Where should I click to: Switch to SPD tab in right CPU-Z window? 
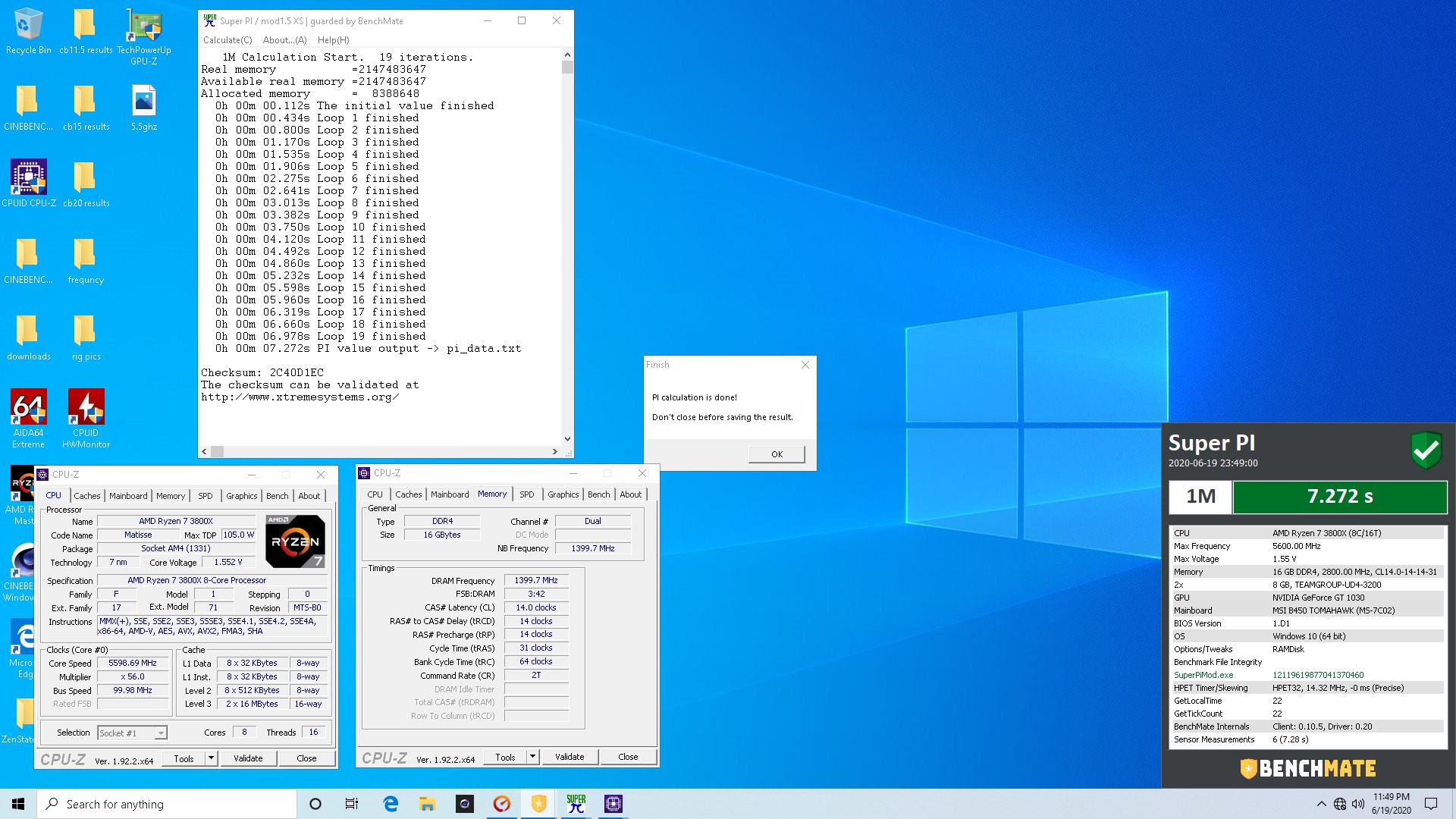click(x=527, y=494)
